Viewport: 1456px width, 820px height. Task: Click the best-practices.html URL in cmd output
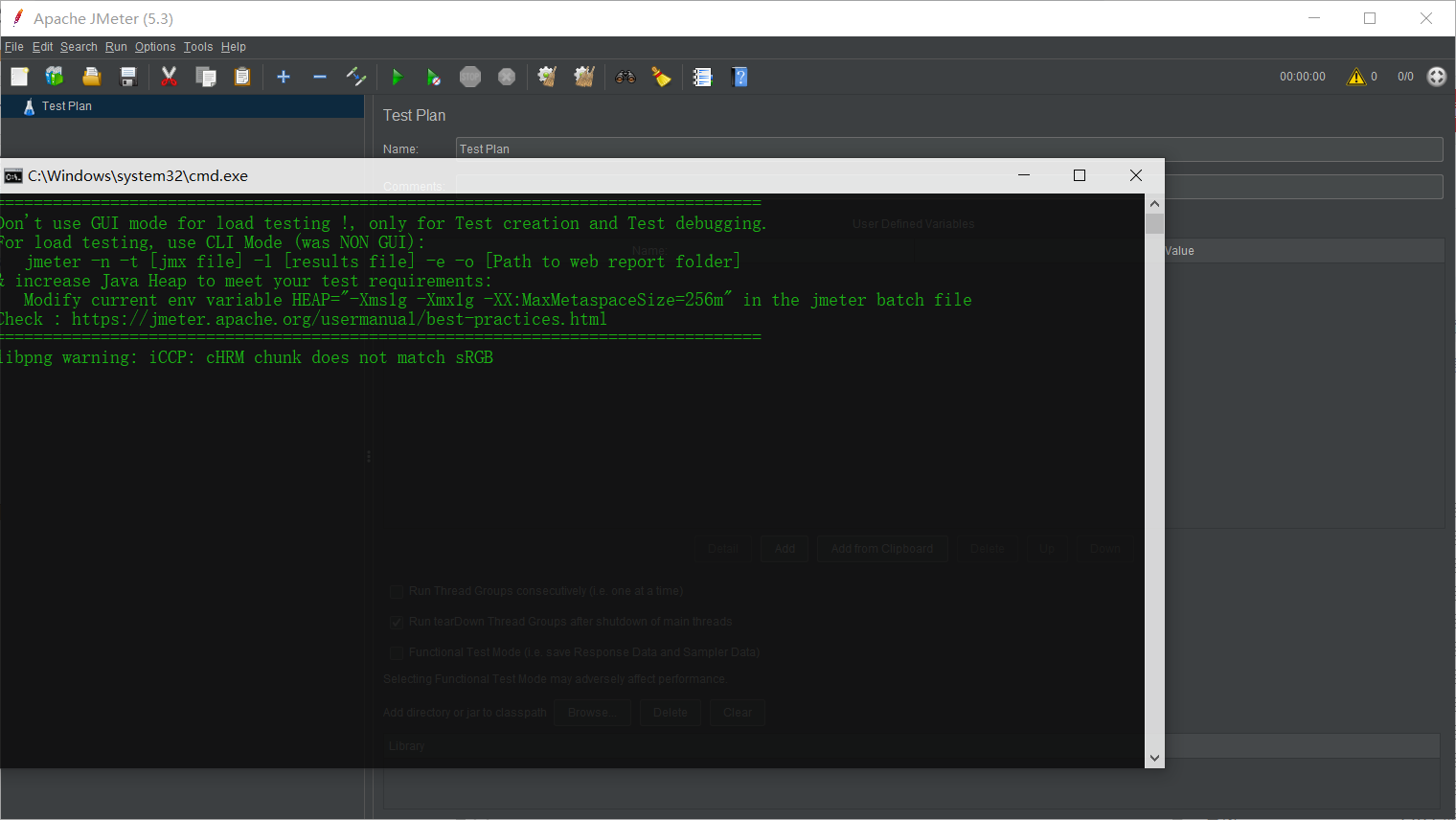[x=339, y=319]
